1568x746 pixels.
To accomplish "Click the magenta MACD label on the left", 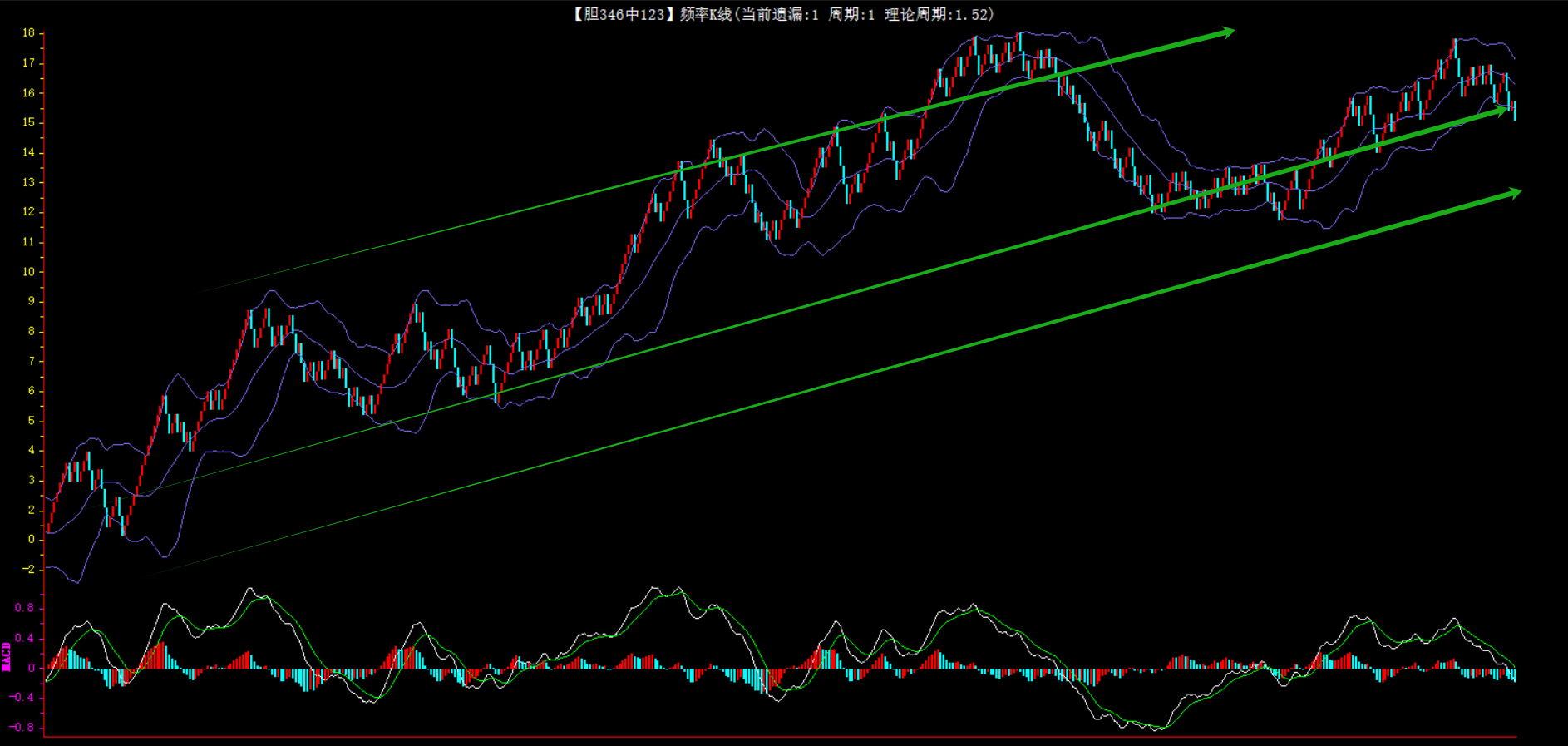I will [7, 656].
